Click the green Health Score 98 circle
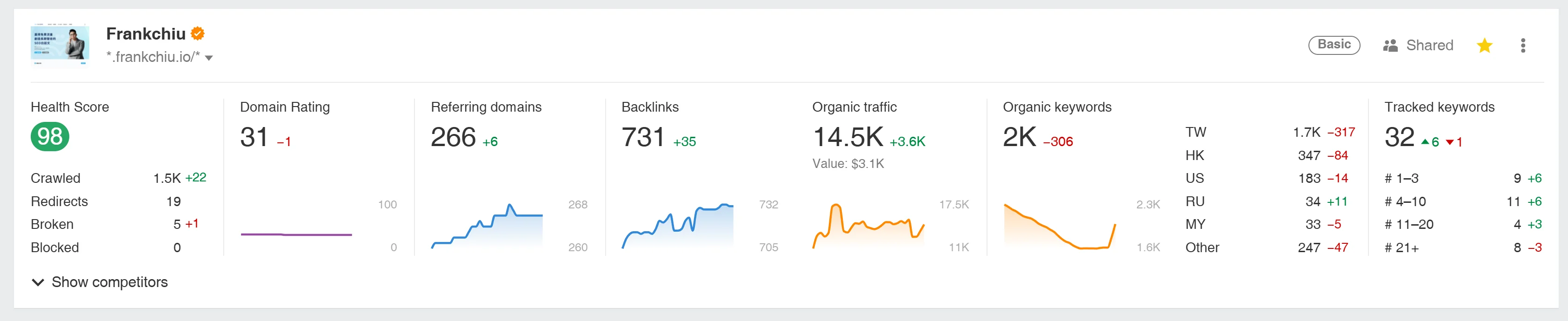The height and width of the screenshot is (321, 1568). (x=50, y=136)
